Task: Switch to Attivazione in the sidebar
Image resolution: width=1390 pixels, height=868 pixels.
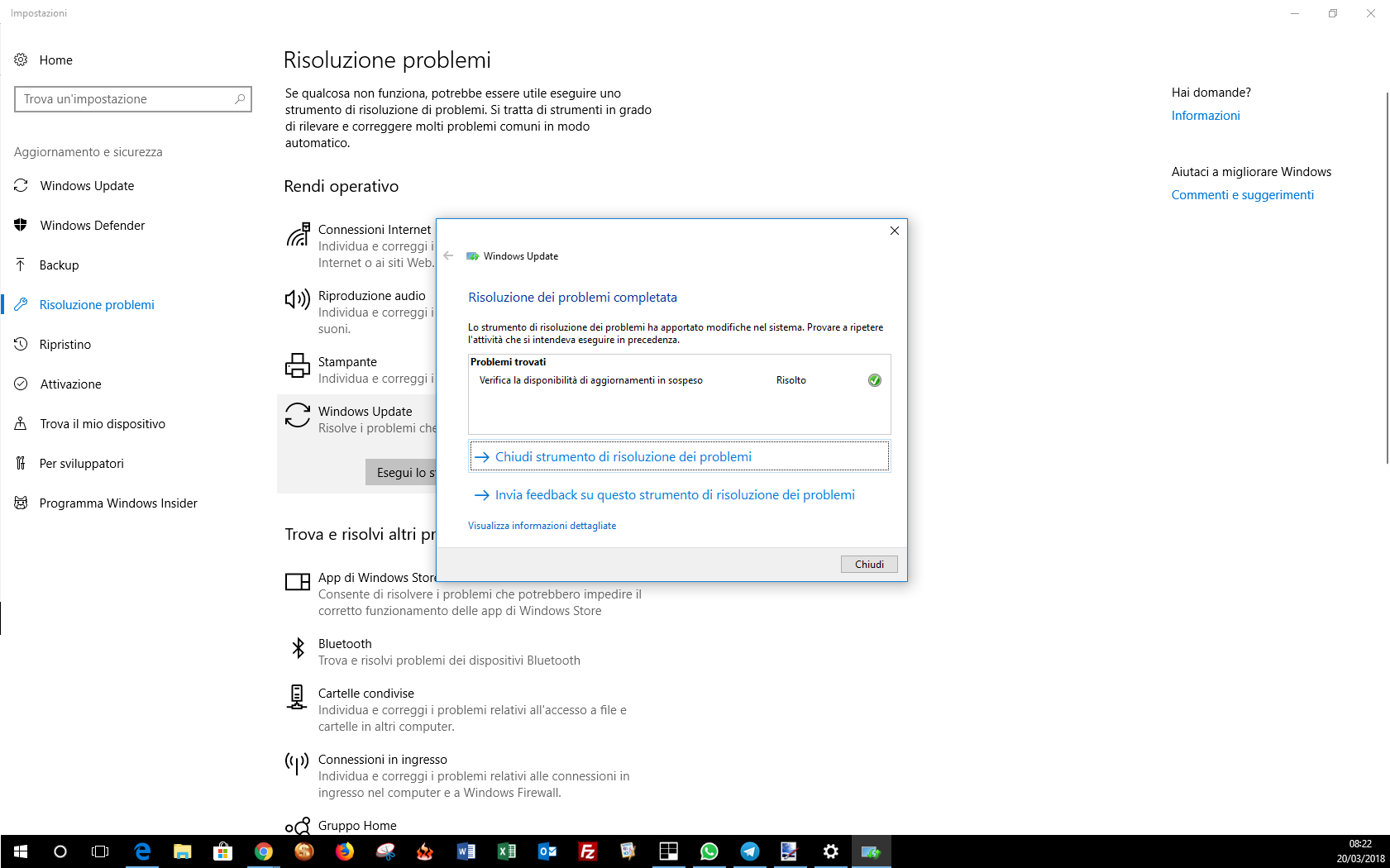Action: pyautogui.click(x=70, y=384)
